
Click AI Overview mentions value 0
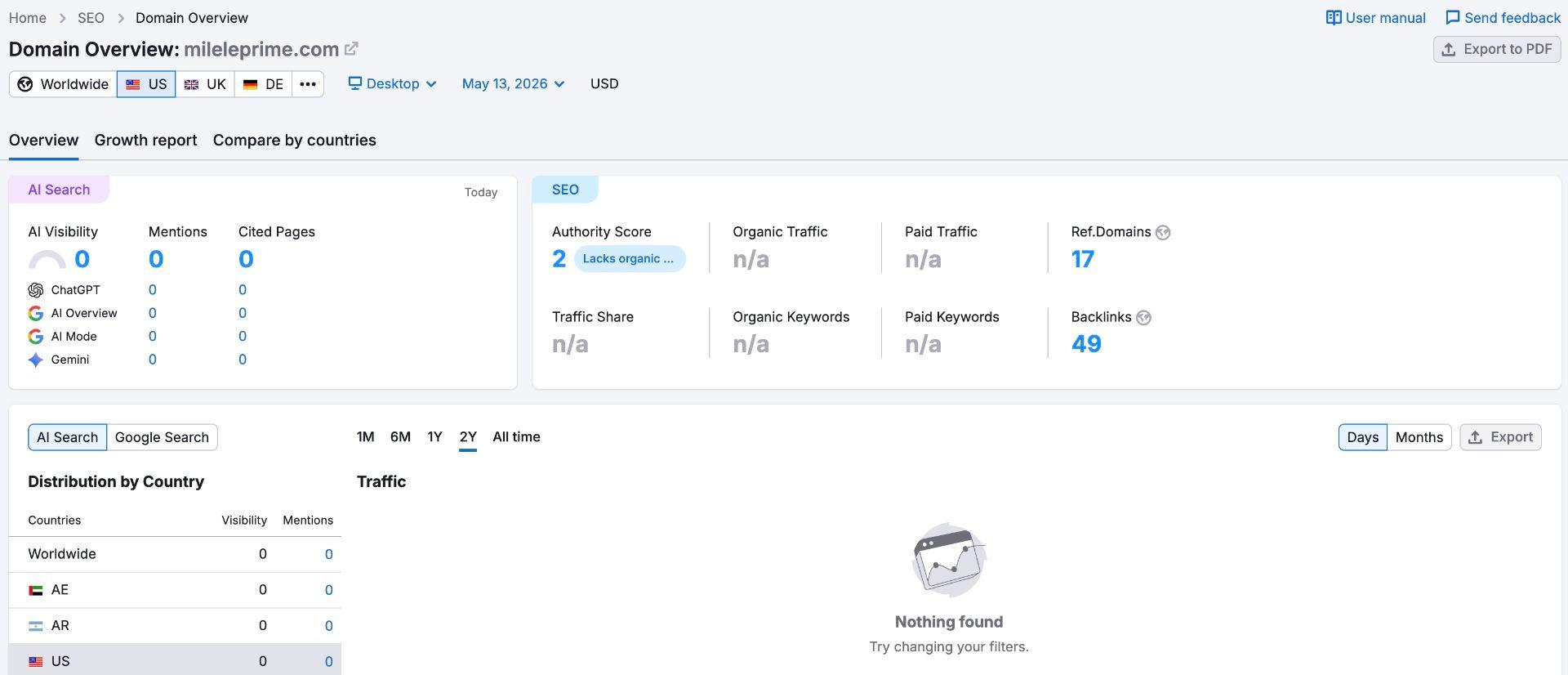[x=153, y=313]
